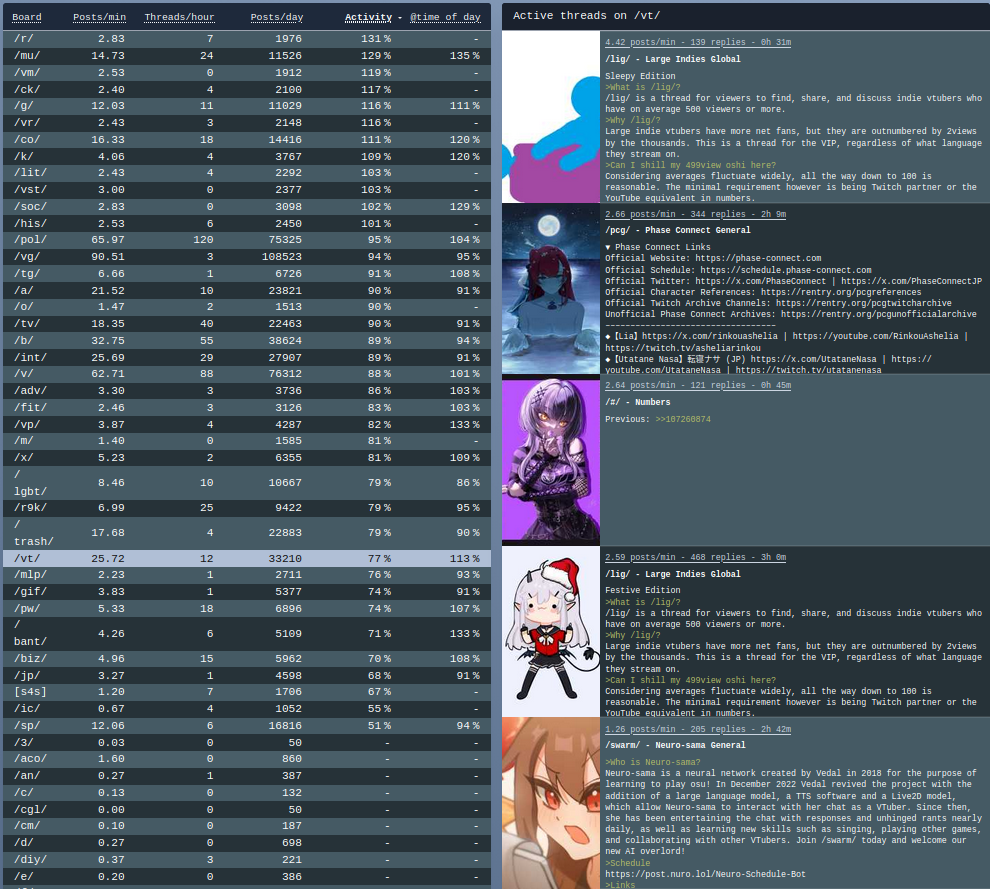Open thread link '2.59 posts/min - 468 replies'
The image size is (990, 889).
(695, 557)
